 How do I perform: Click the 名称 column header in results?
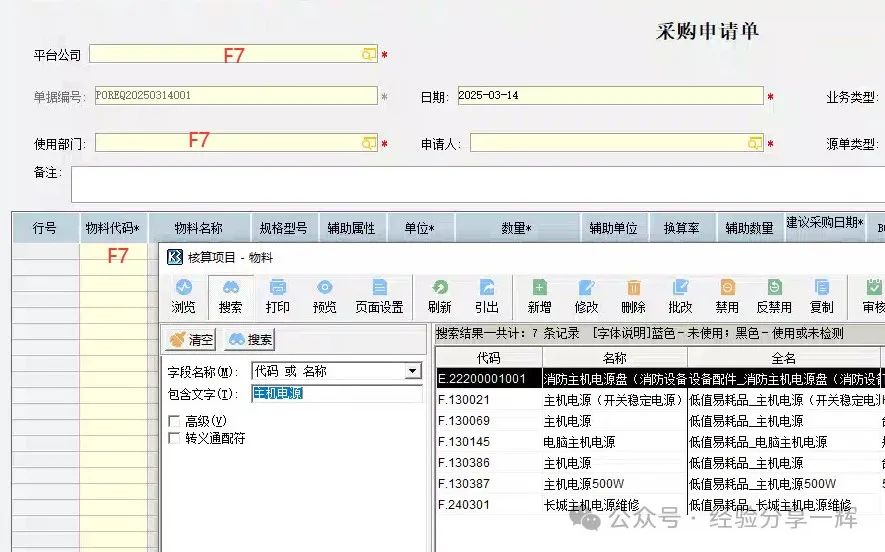point(614,357)
